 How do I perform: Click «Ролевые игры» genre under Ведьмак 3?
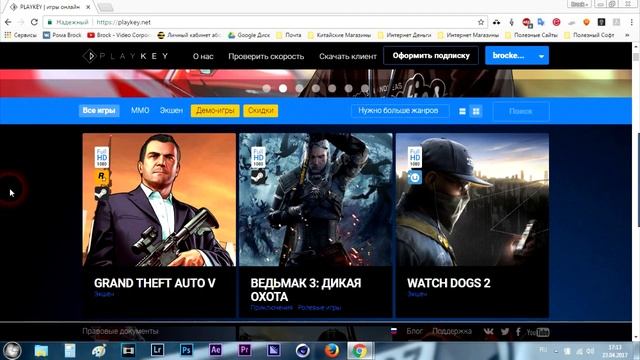pyautogui.click(x=319, y=308)
